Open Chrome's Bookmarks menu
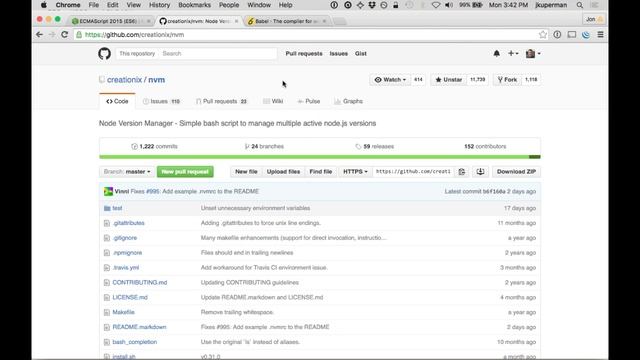Viewport: 640px width, 360px height. pyautogui.click(x=194, y=5)
